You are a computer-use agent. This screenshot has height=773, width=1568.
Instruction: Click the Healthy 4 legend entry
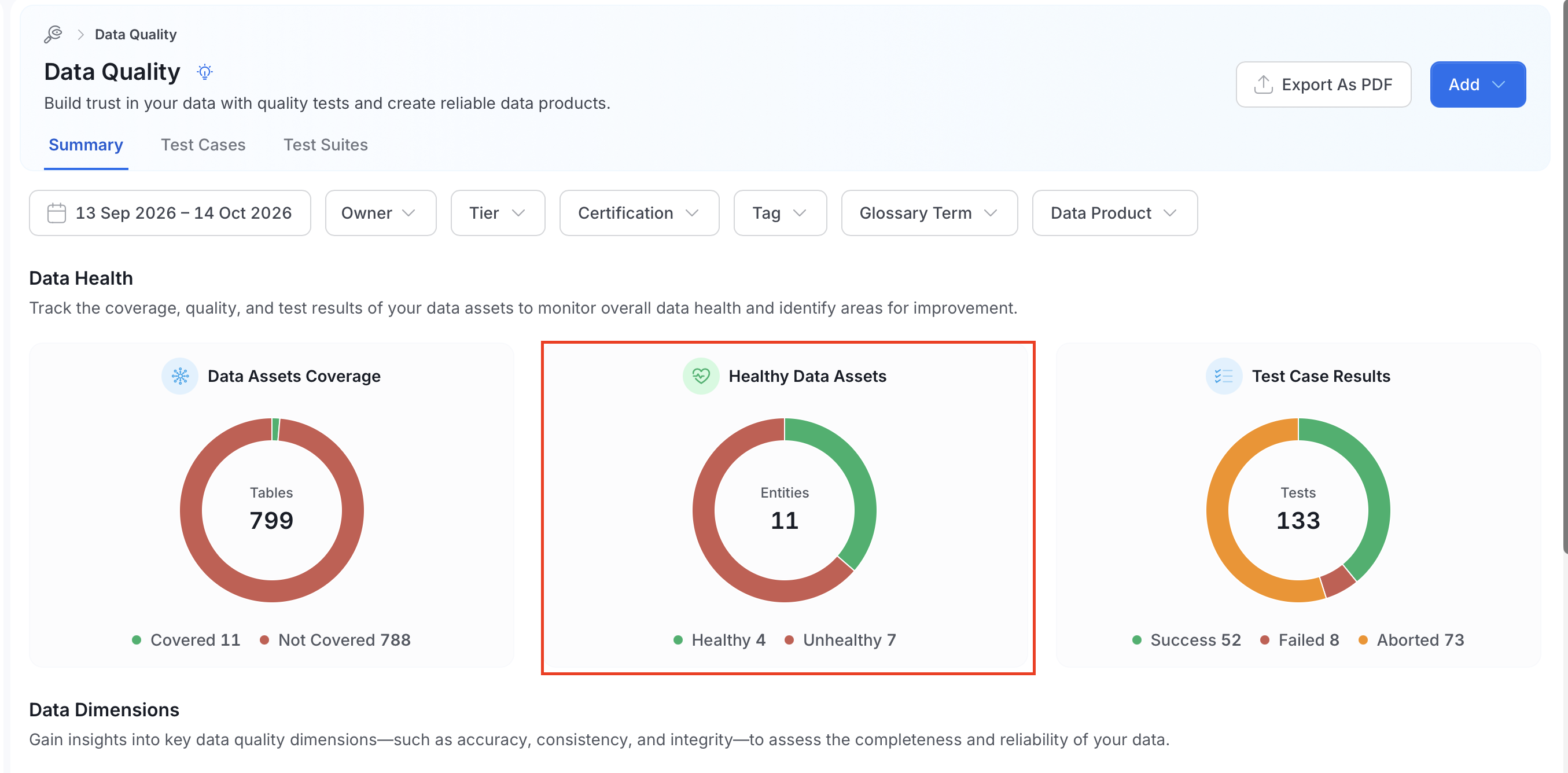point(719,640)
